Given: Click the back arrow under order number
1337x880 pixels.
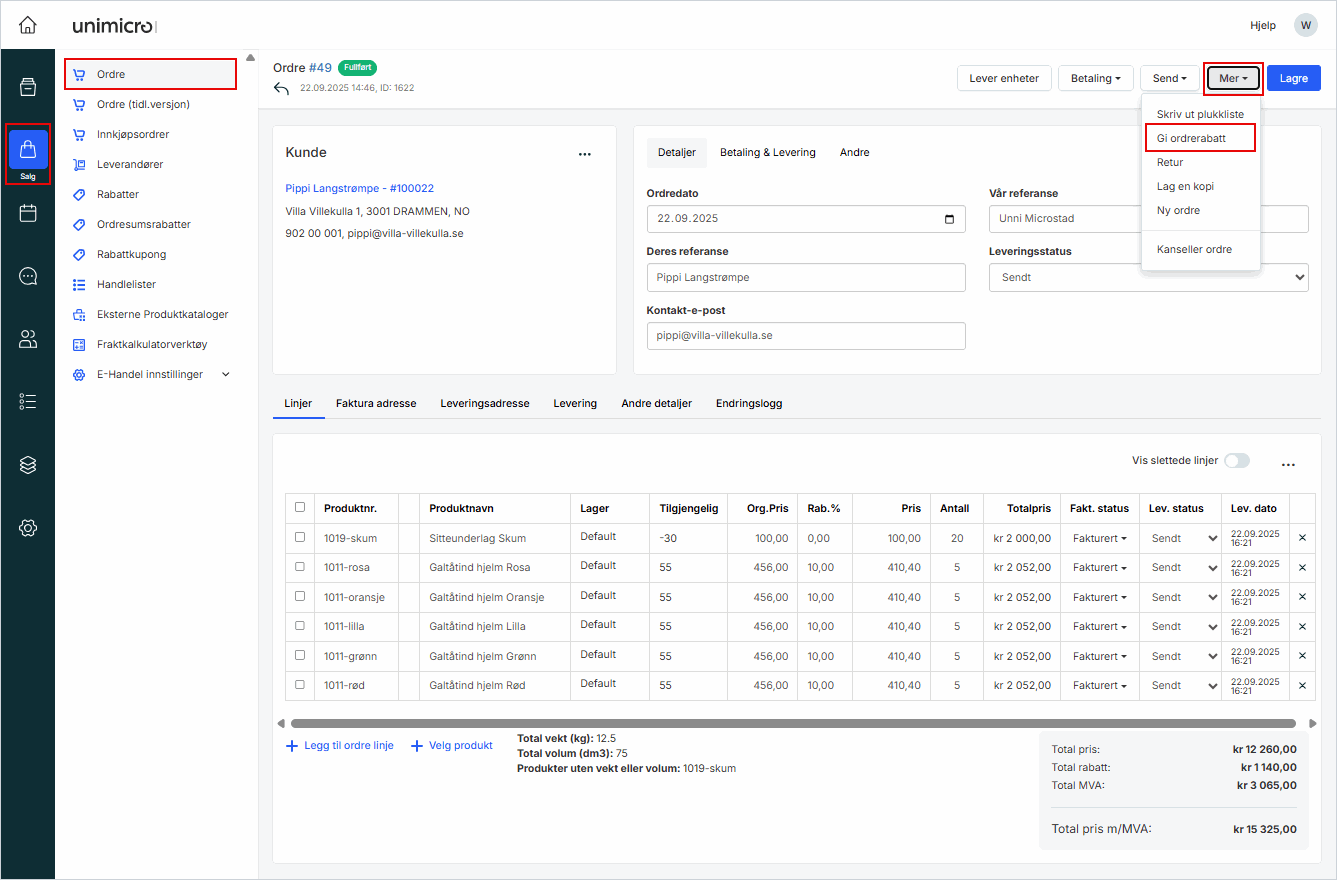Looking at the screenshot, I should [281, 89].
